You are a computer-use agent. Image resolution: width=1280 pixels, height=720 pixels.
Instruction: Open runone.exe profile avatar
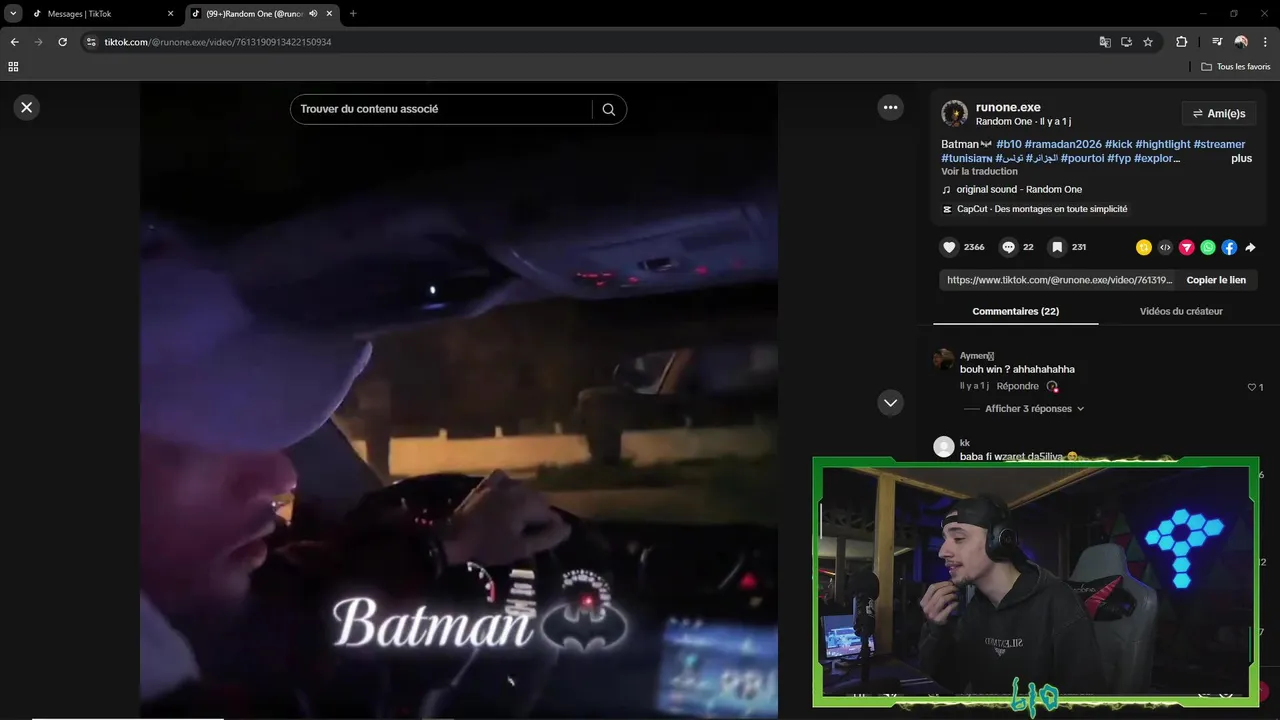955,113
